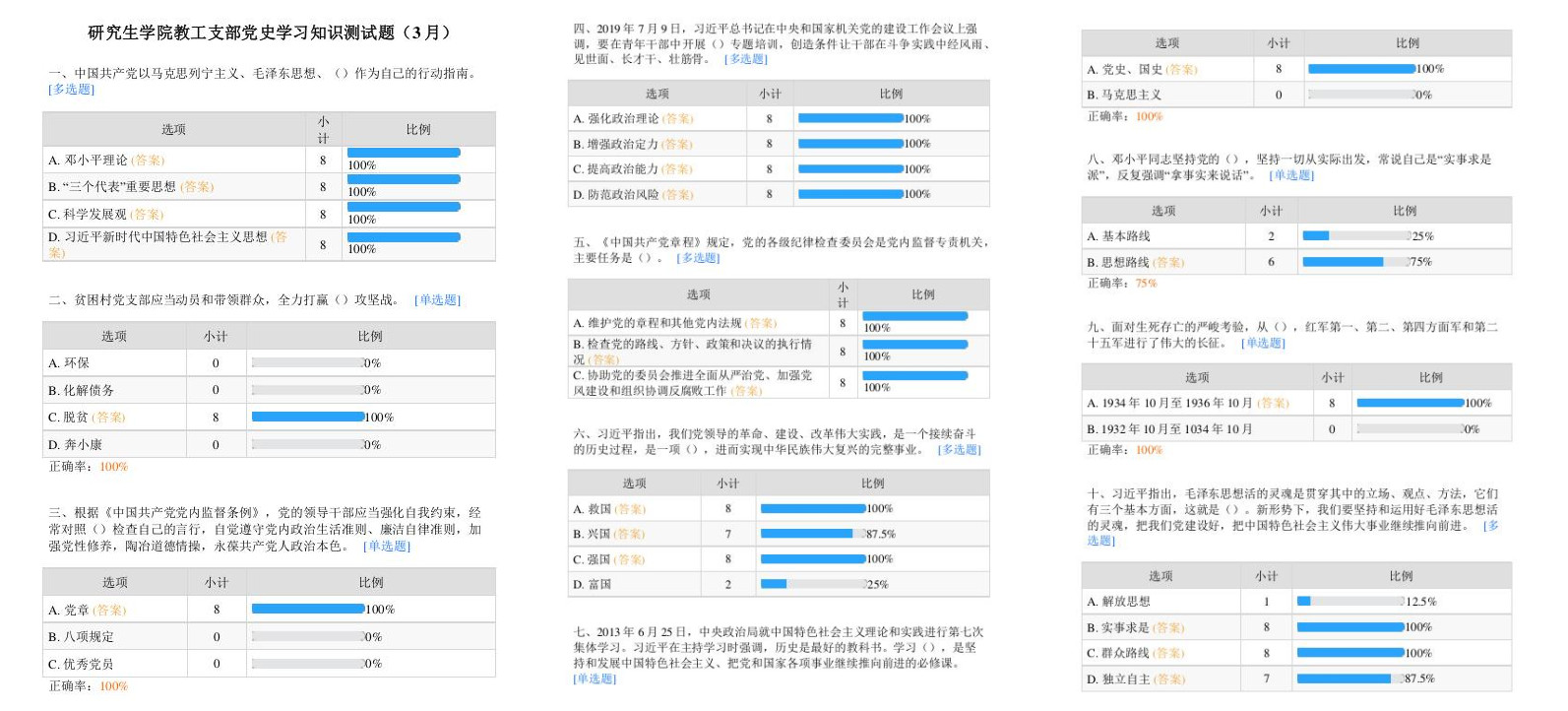
Task: Click the 八项规定 option row
Action: (x=81, y=637)
